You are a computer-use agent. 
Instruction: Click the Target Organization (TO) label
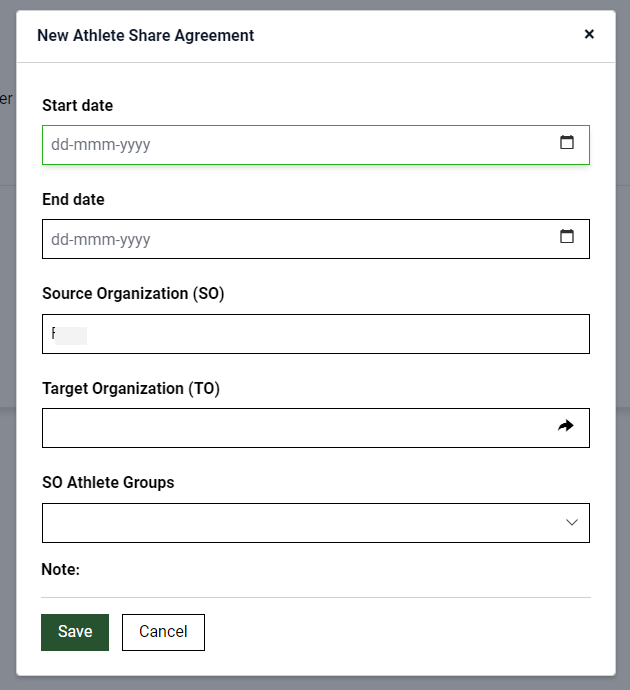[131, 389]
